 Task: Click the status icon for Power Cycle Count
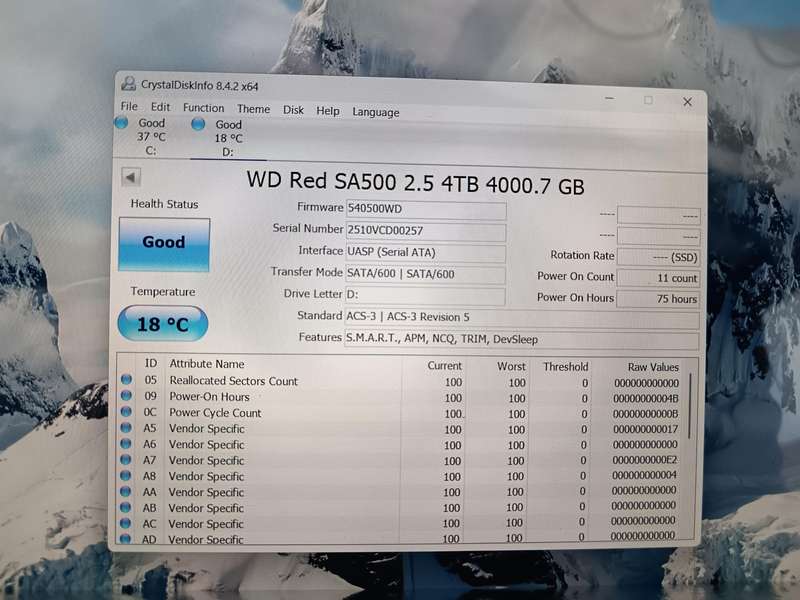pyautogui.click(x=126, y=411)
